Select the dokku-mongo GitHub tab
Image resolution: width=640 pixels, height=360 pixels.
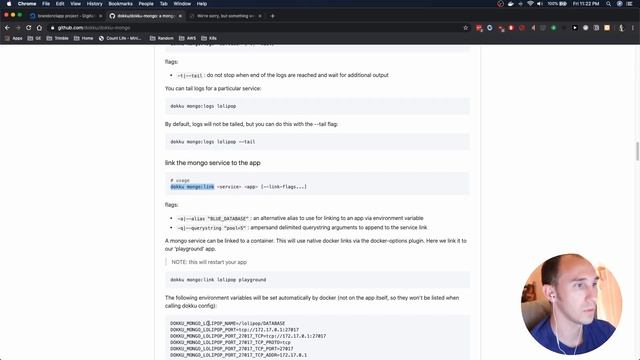tap(145, 16)
